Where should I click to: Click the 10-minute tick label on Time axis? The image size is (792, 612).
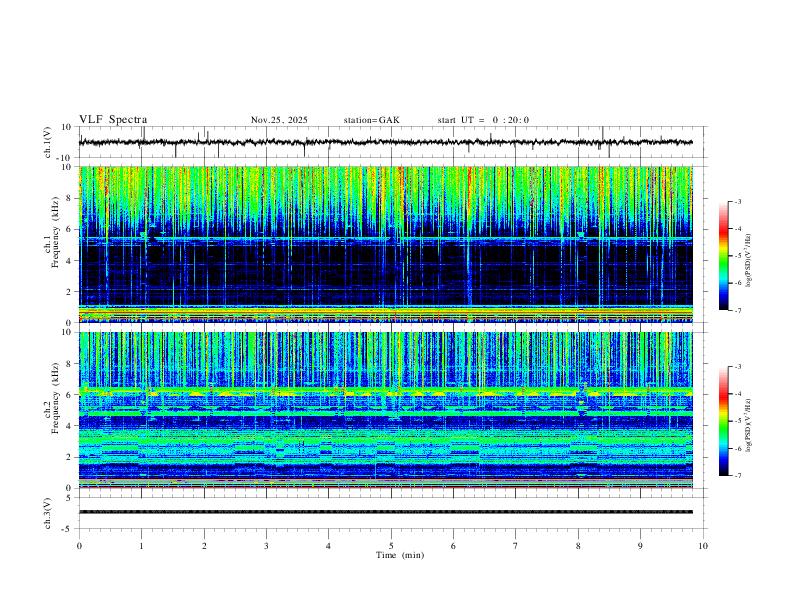coord(703,546)
